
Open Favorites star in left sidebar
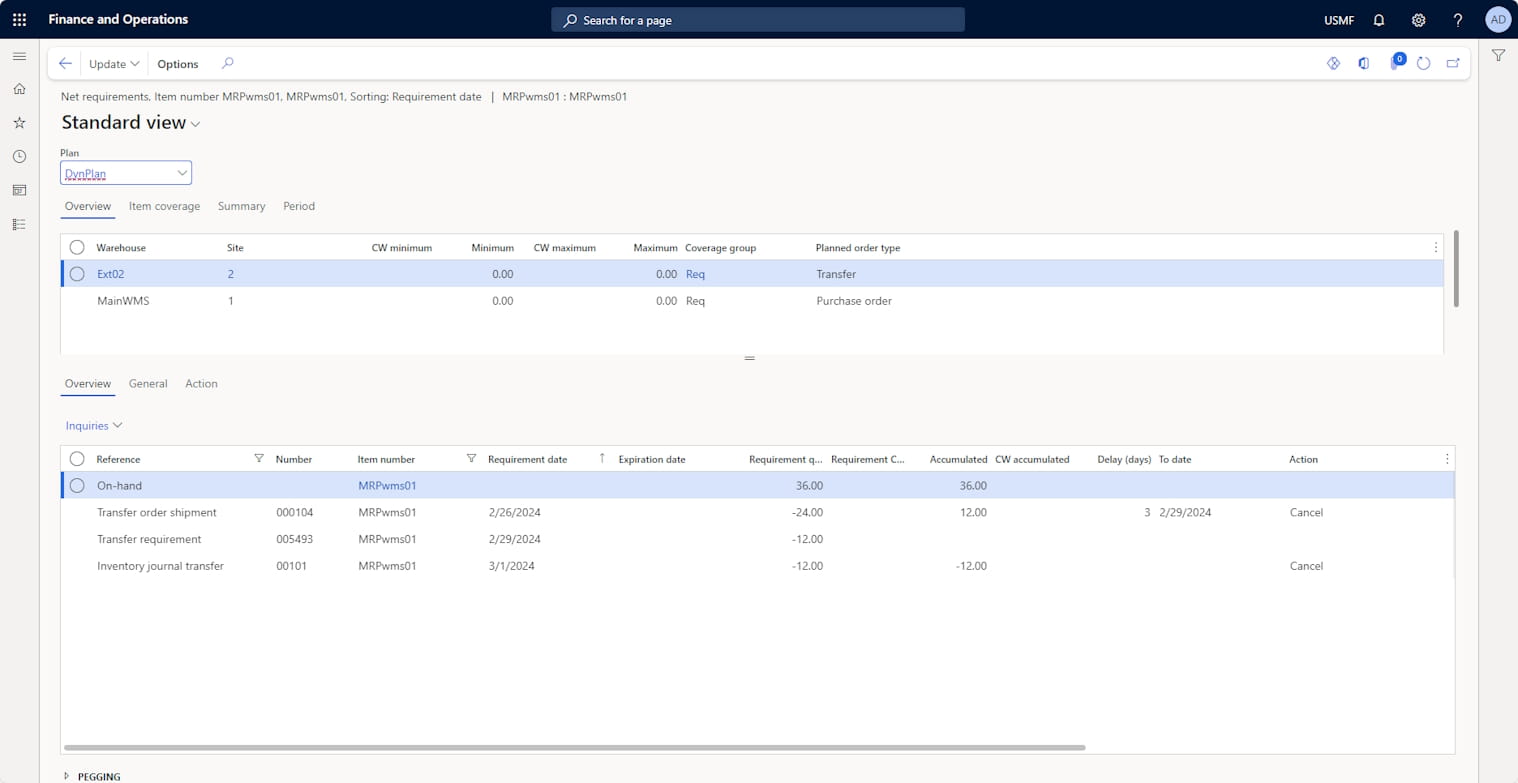click(x=19, y=122)
